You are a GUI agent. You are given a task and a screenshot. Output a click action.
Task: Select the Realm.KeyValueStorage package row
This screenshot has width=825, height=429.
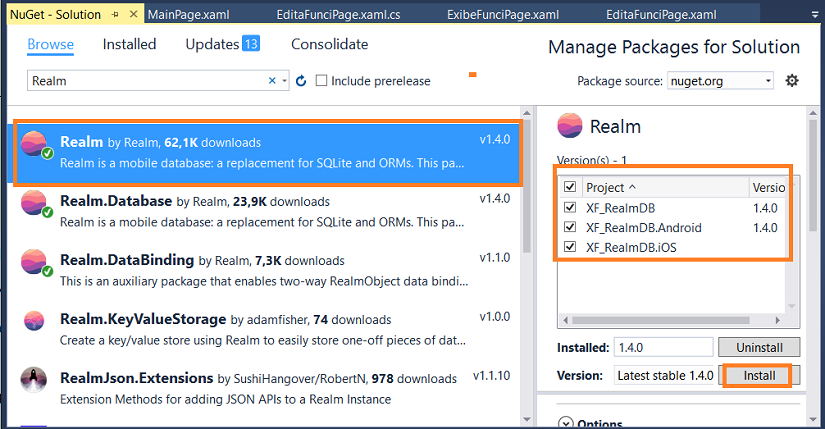pos(266,330)
